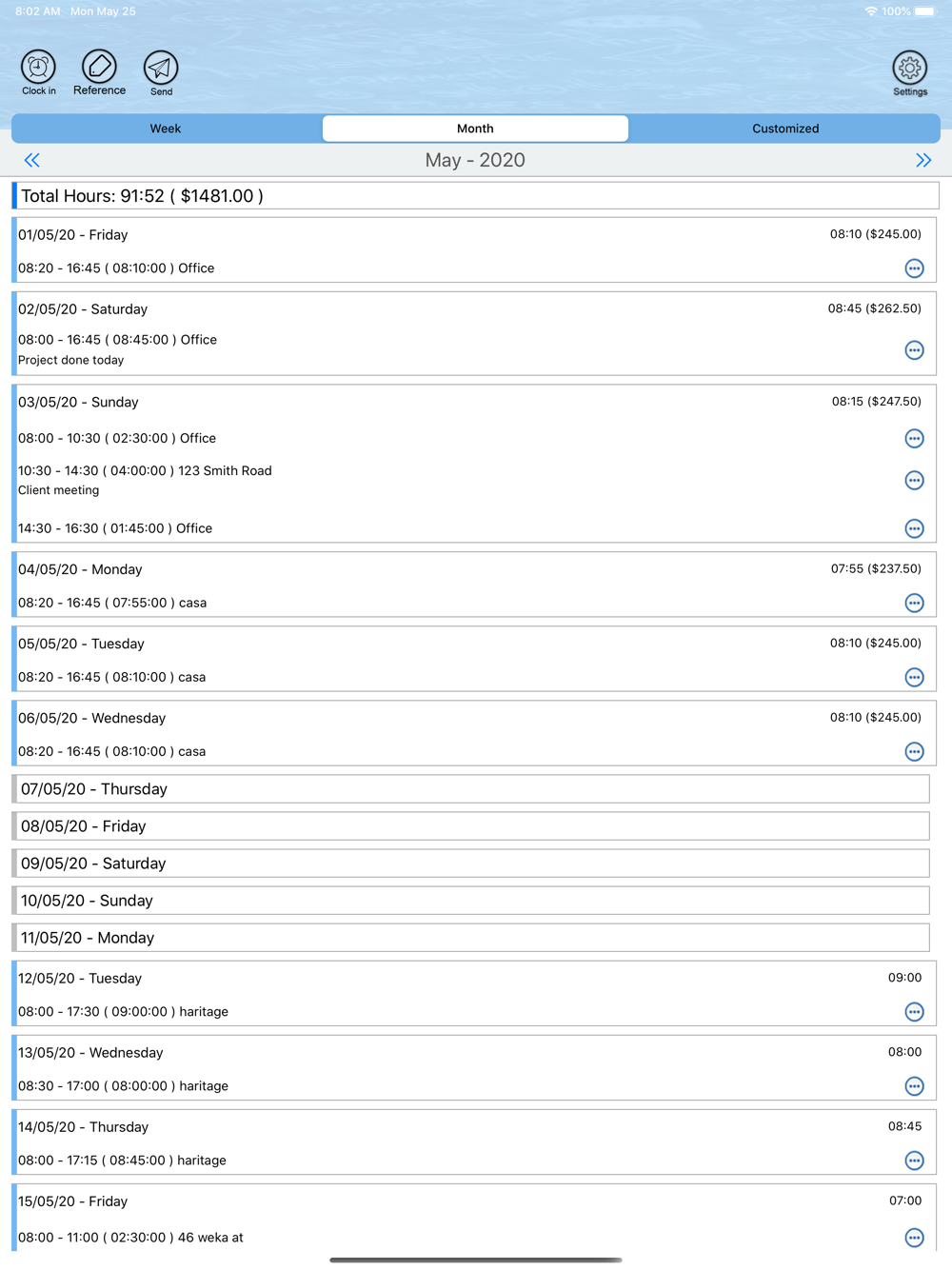Tap the Send paper plane icon
The image size is (952, 1270).
161,69
